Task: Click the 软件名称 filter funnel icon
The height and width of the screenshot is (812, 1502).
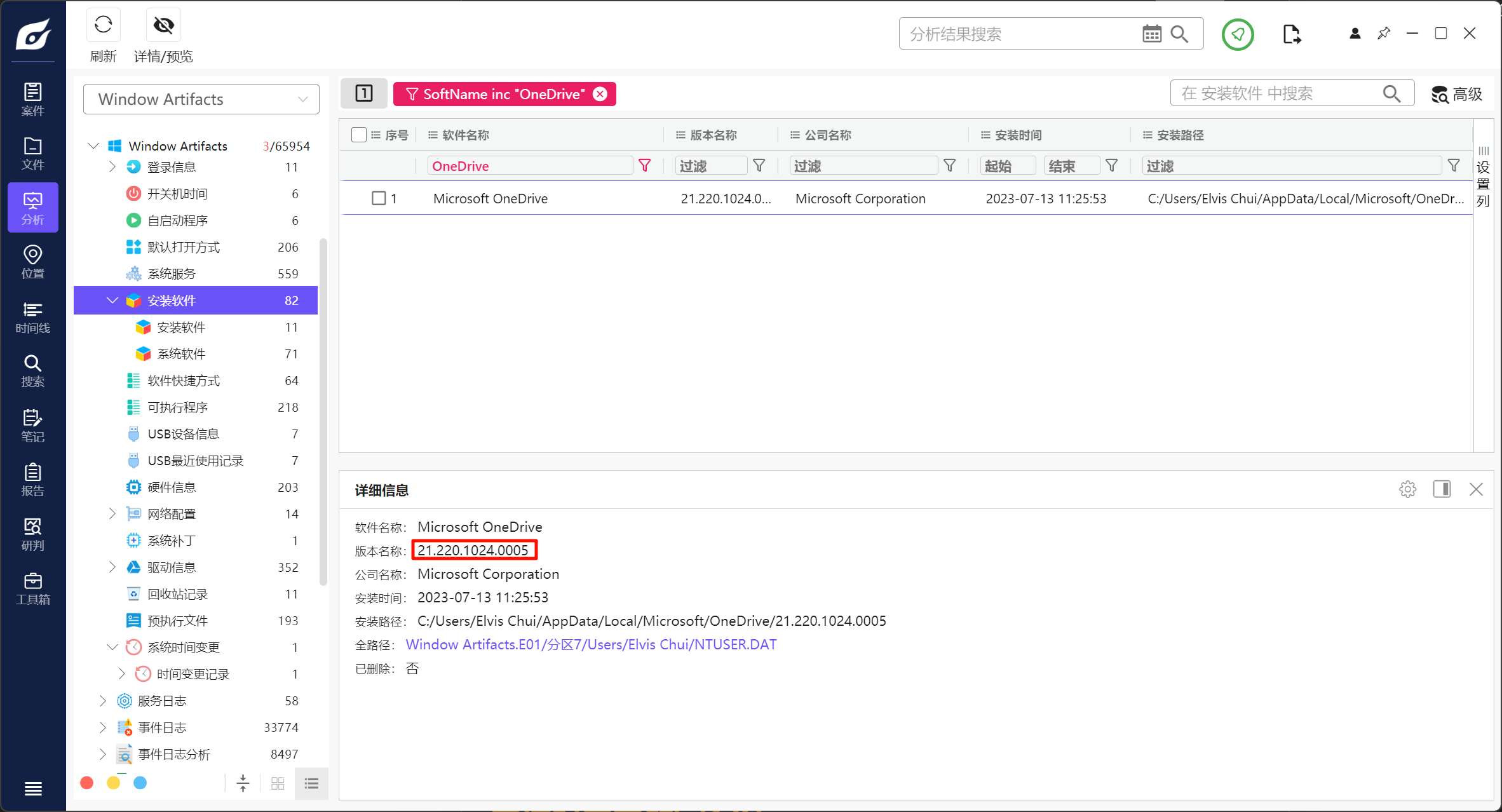Action: coord(645,166)
